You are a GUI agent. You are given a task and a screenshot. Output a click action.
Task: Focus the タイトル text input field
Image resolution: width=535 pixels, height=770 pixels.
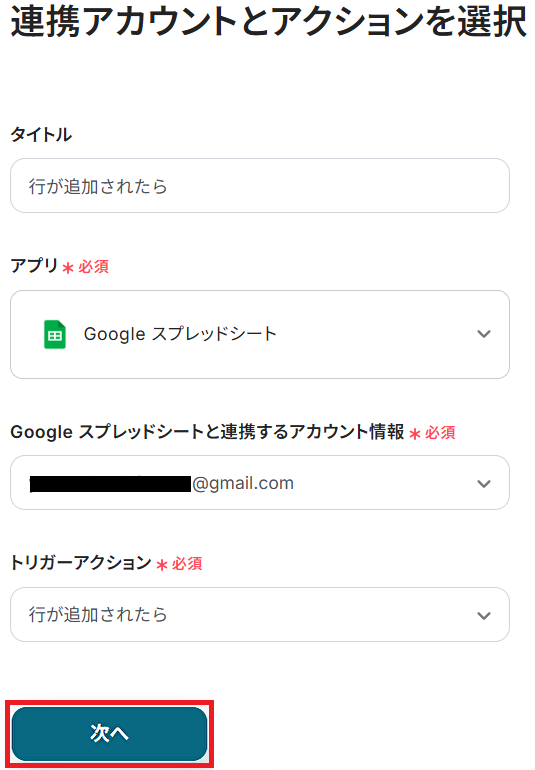click(260, 186)
